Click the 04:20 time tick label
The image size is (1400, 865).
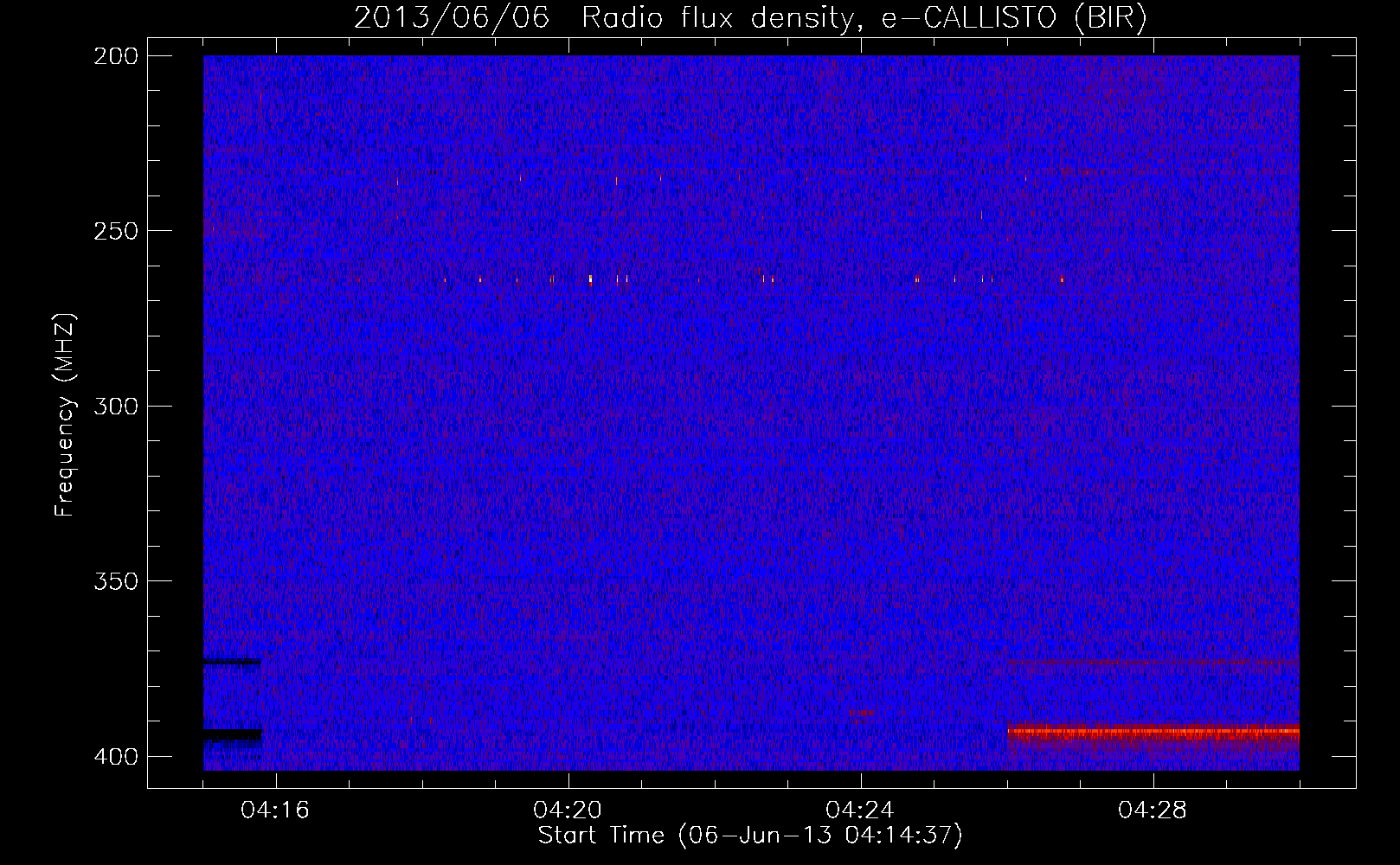568,810
